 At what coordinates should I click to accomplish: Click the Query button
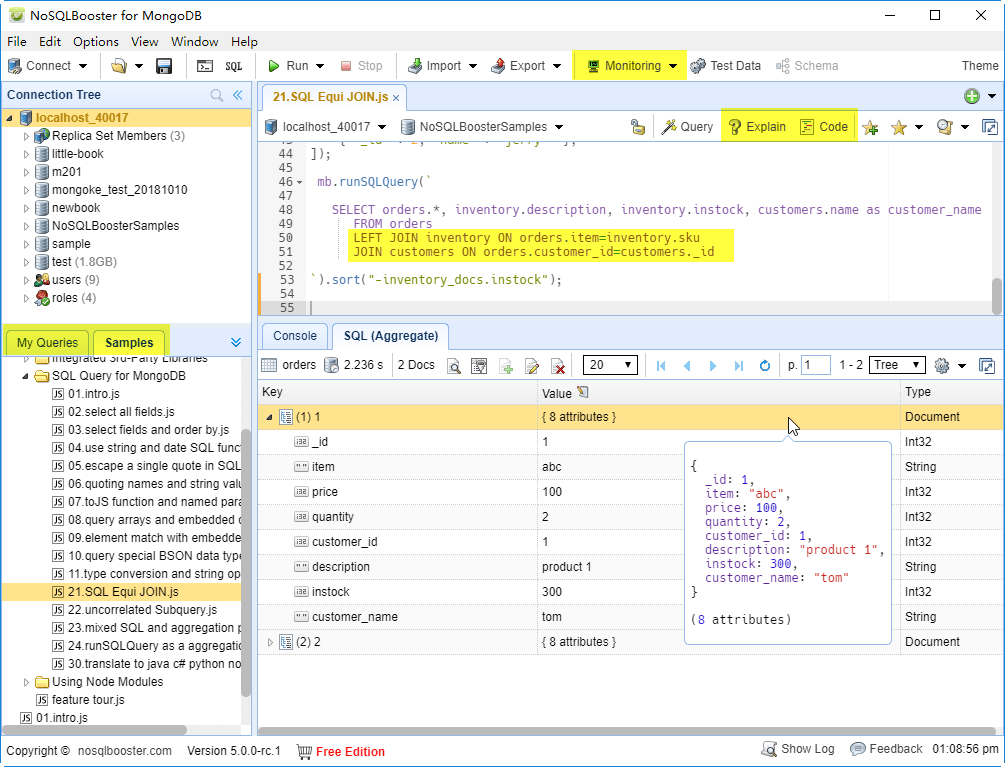pos(687,127)
